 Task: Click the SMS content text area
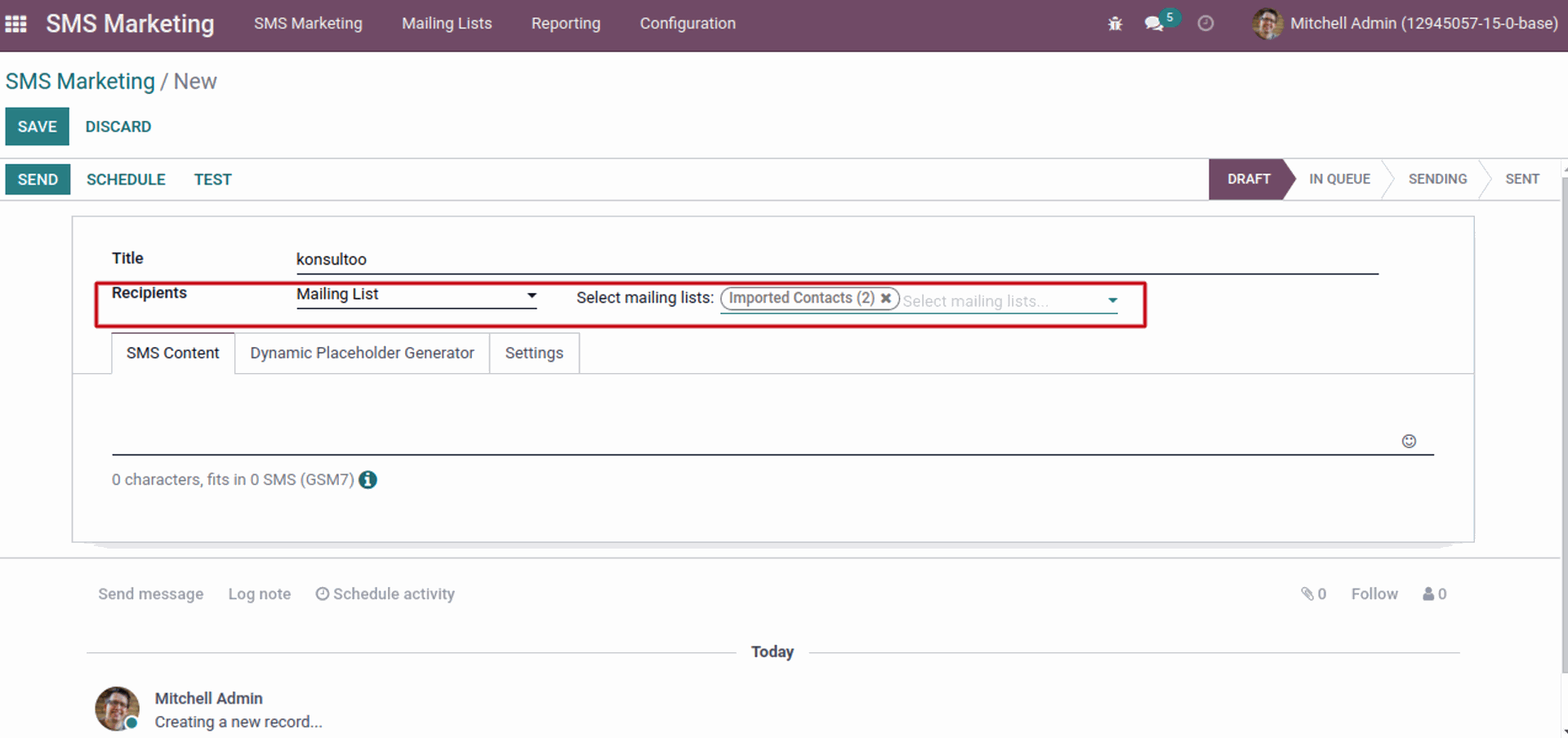[773, 420]
